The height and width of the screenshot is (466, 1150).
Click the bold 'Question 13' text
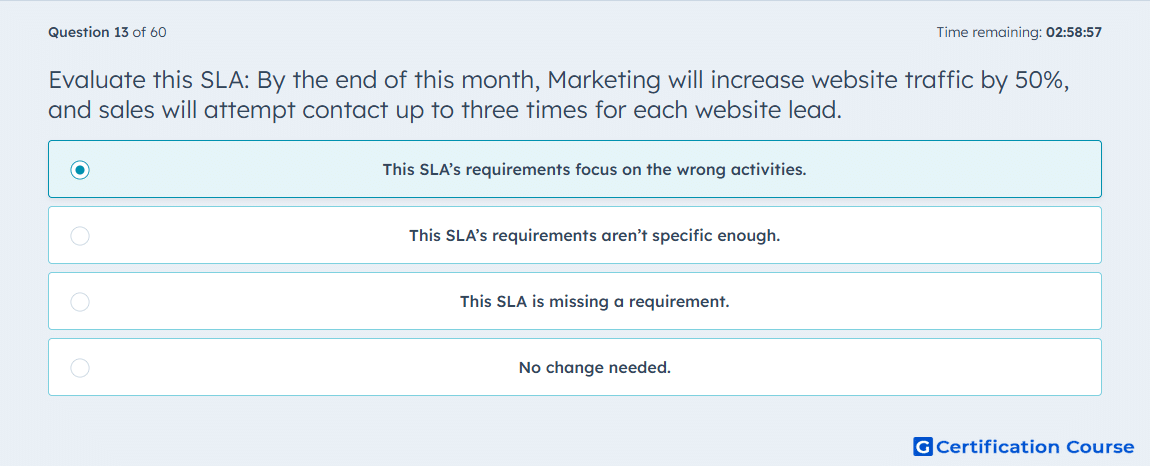tap(88, 32)
